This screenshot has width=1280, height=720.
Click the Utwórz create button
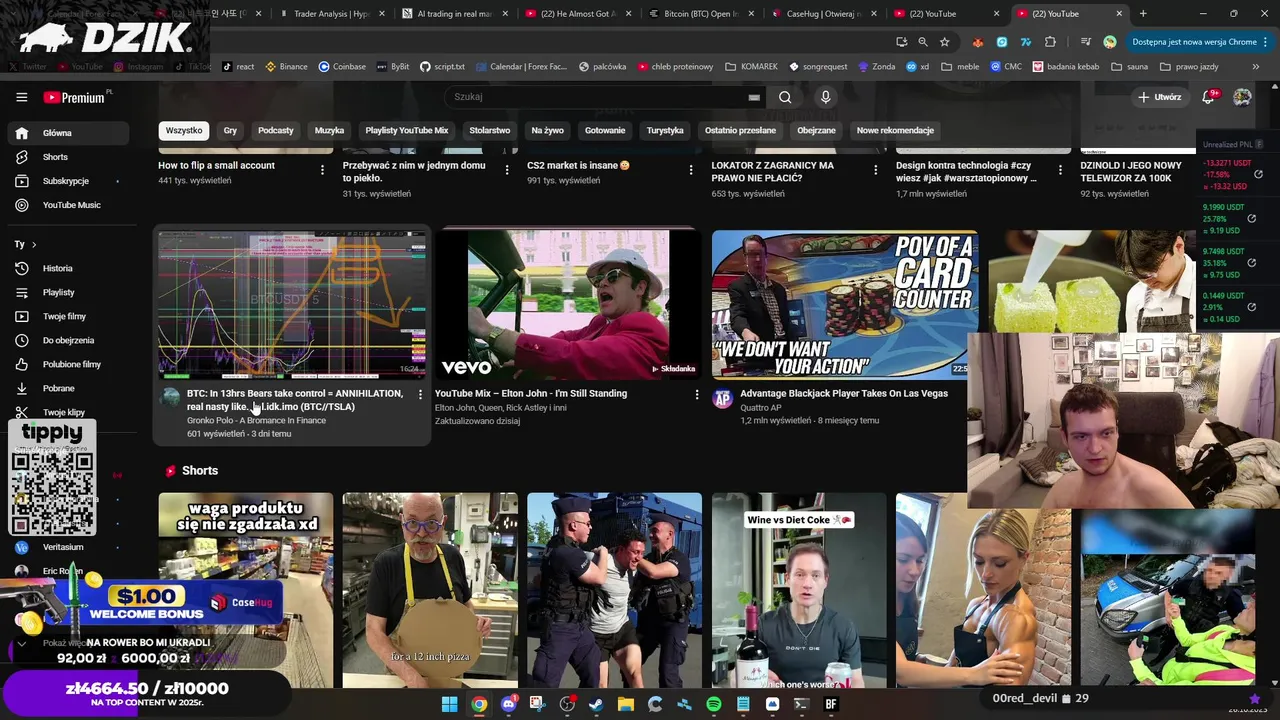point(1160,97)
